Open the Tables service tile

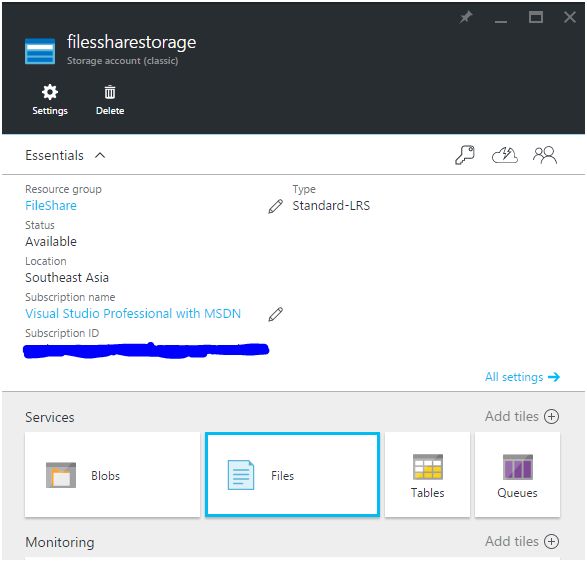[427, 475]
